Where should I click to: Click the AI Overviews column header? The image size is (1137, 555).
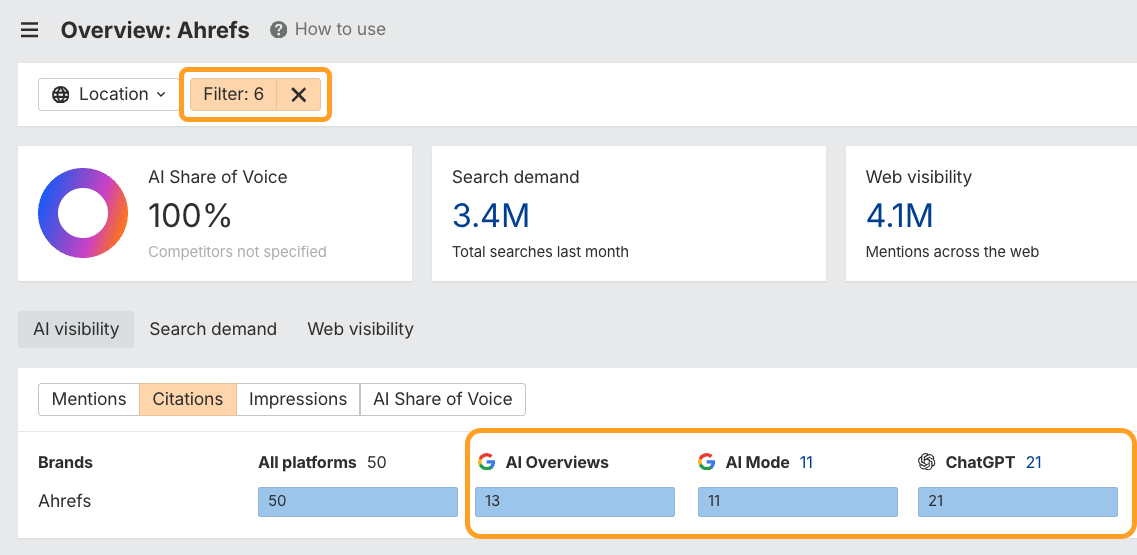click(557, 462)
